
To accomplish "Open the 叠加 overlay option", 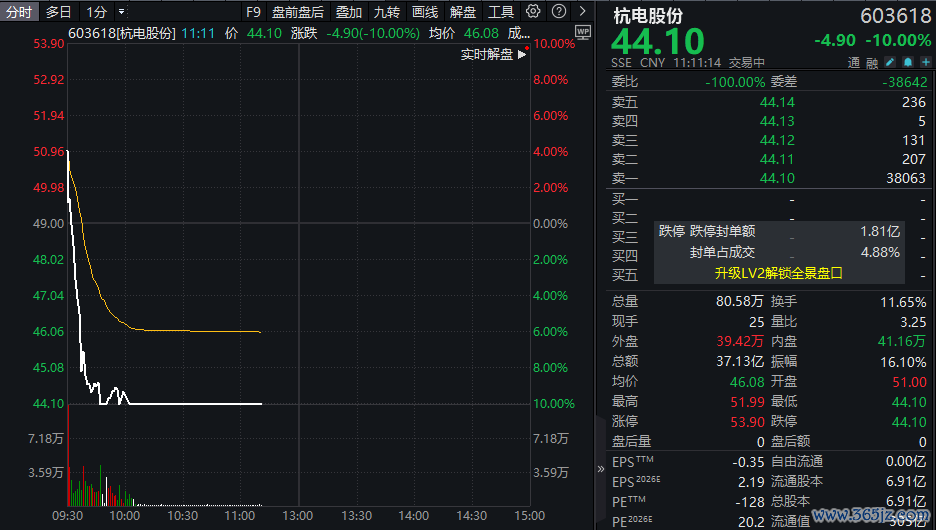I will tap(349, 11).
